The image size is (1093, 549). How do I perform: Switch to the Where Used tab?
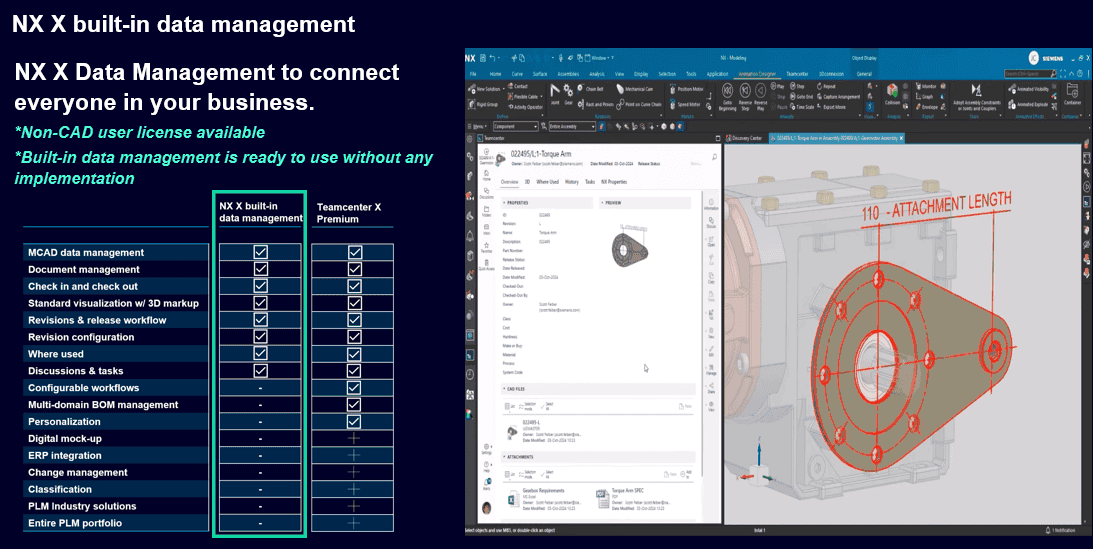pos(547,182)
